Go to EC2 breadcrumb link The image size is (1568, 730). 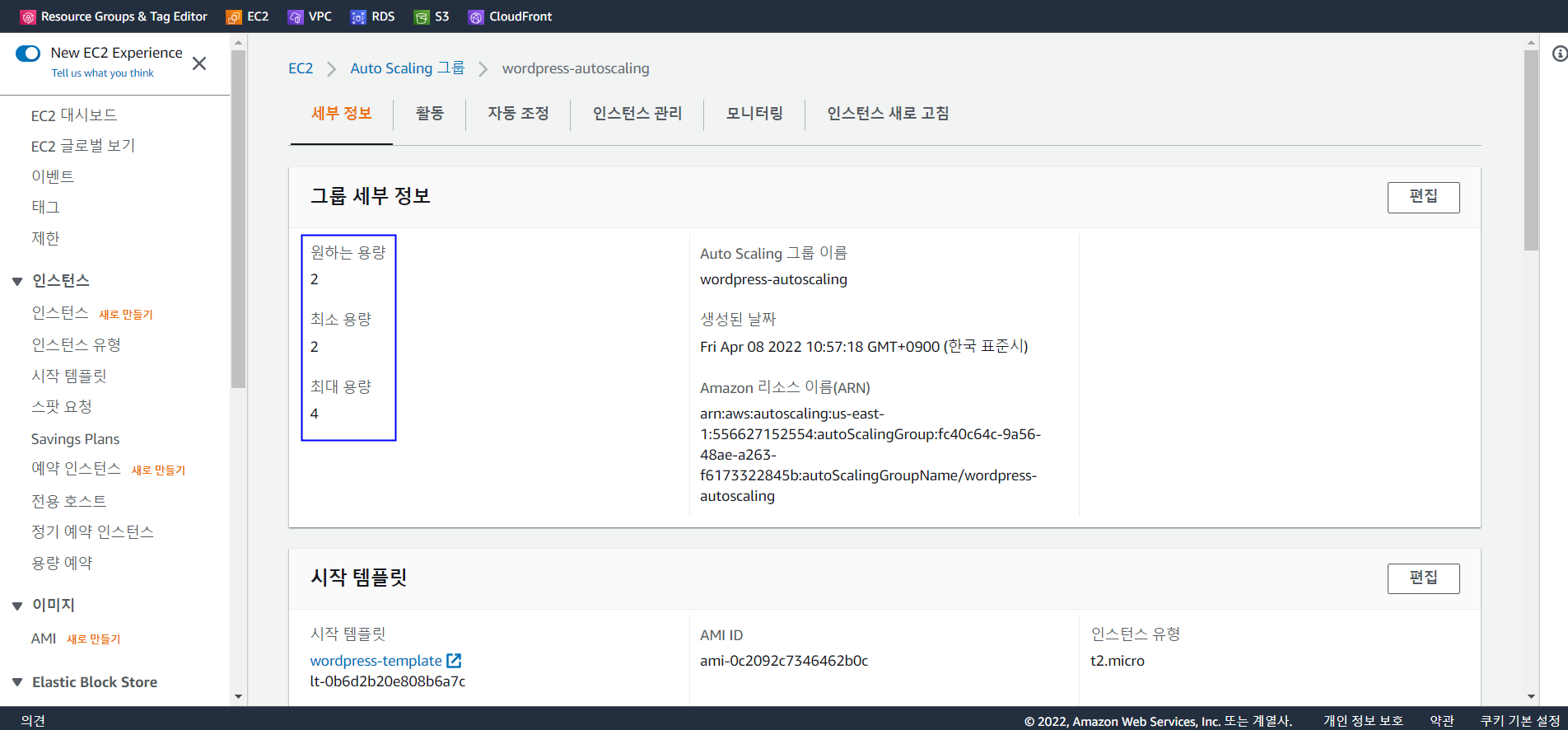[301, 68]
